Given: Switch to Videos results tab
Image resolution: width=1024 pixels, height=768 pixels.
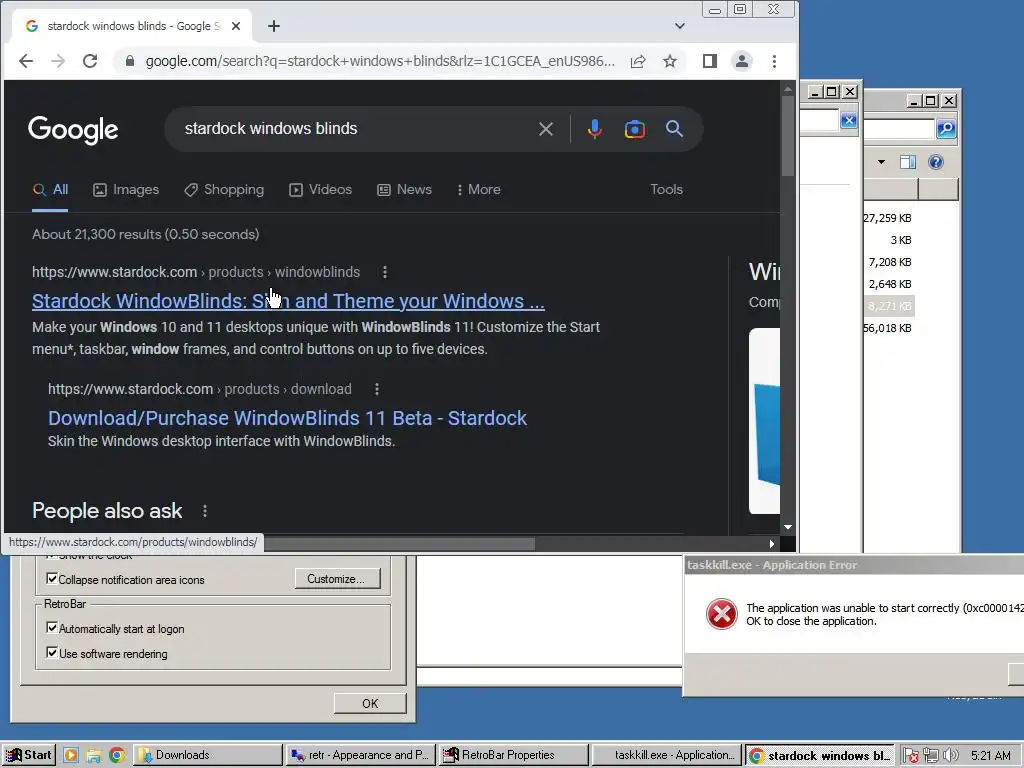Looking at the screenshot, I should tap(321, 190).
